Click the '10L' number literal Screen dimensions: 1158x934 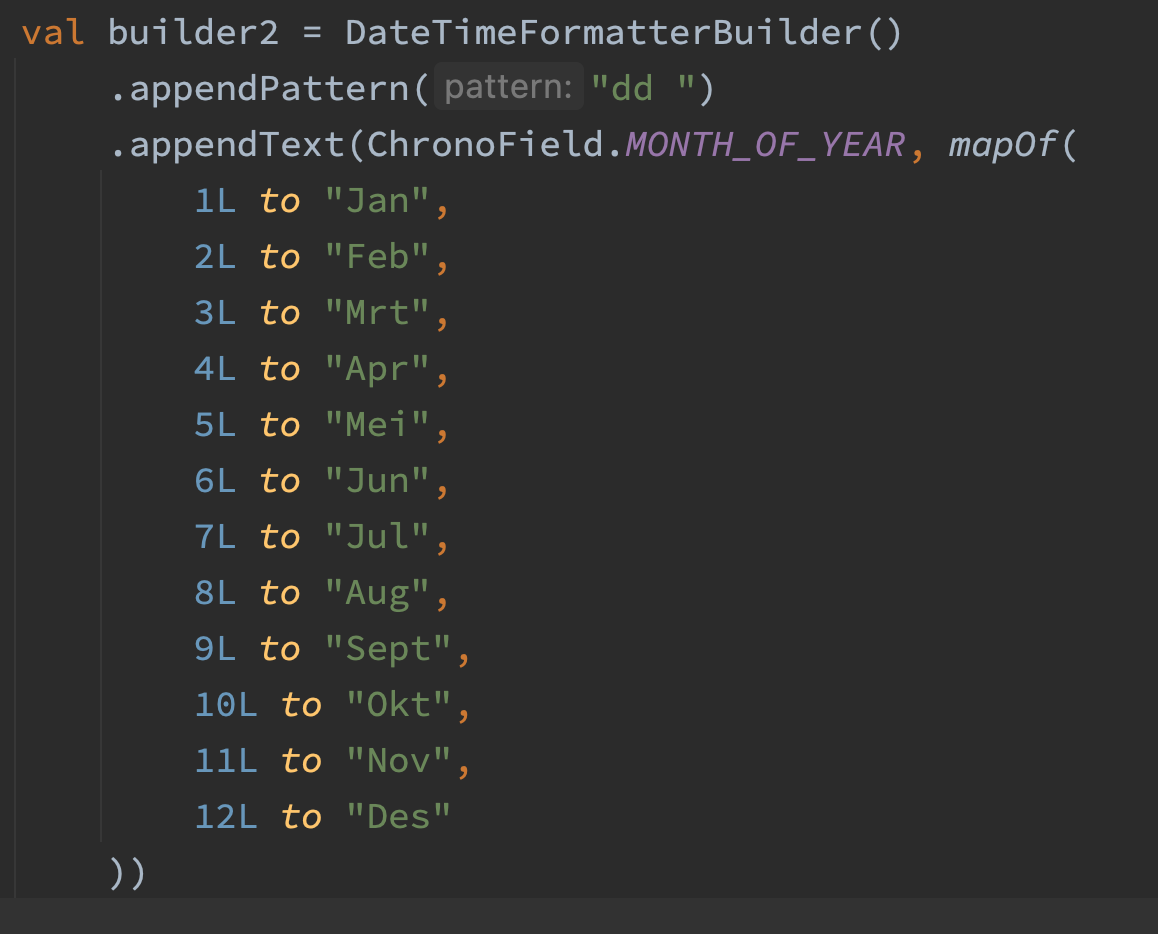(x=226, y=706)
